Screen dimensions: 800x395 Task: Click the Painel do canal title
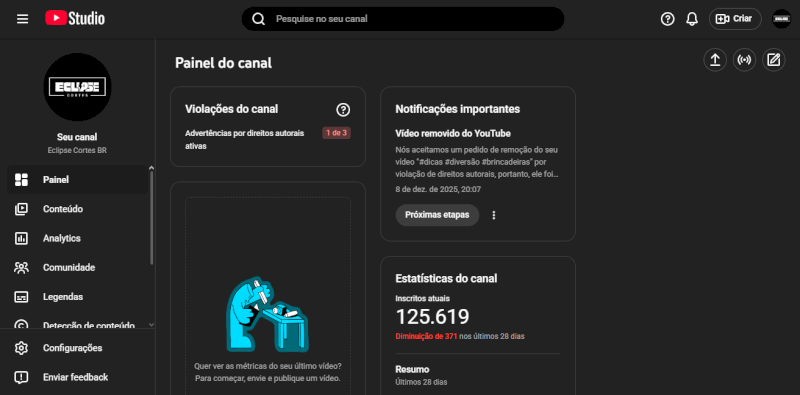pos(223,63)
